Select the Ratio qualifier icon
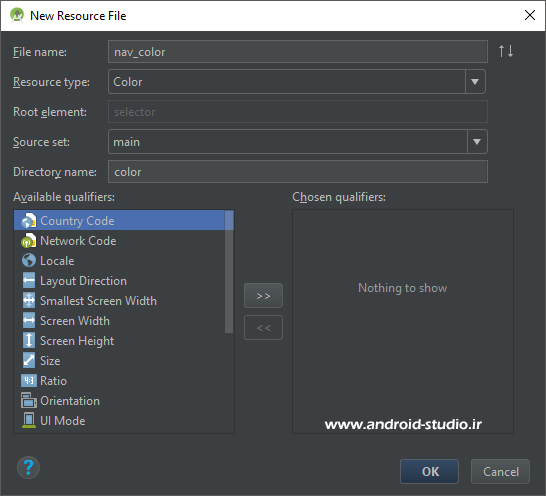This screenshot has width=546, height=496. pos(29,380)
